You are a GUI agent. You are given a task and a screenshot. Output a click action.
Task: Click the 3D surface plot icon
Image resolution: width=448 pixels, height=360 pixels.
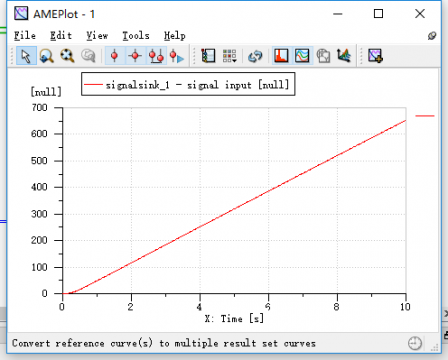click(x=344, y=56)
